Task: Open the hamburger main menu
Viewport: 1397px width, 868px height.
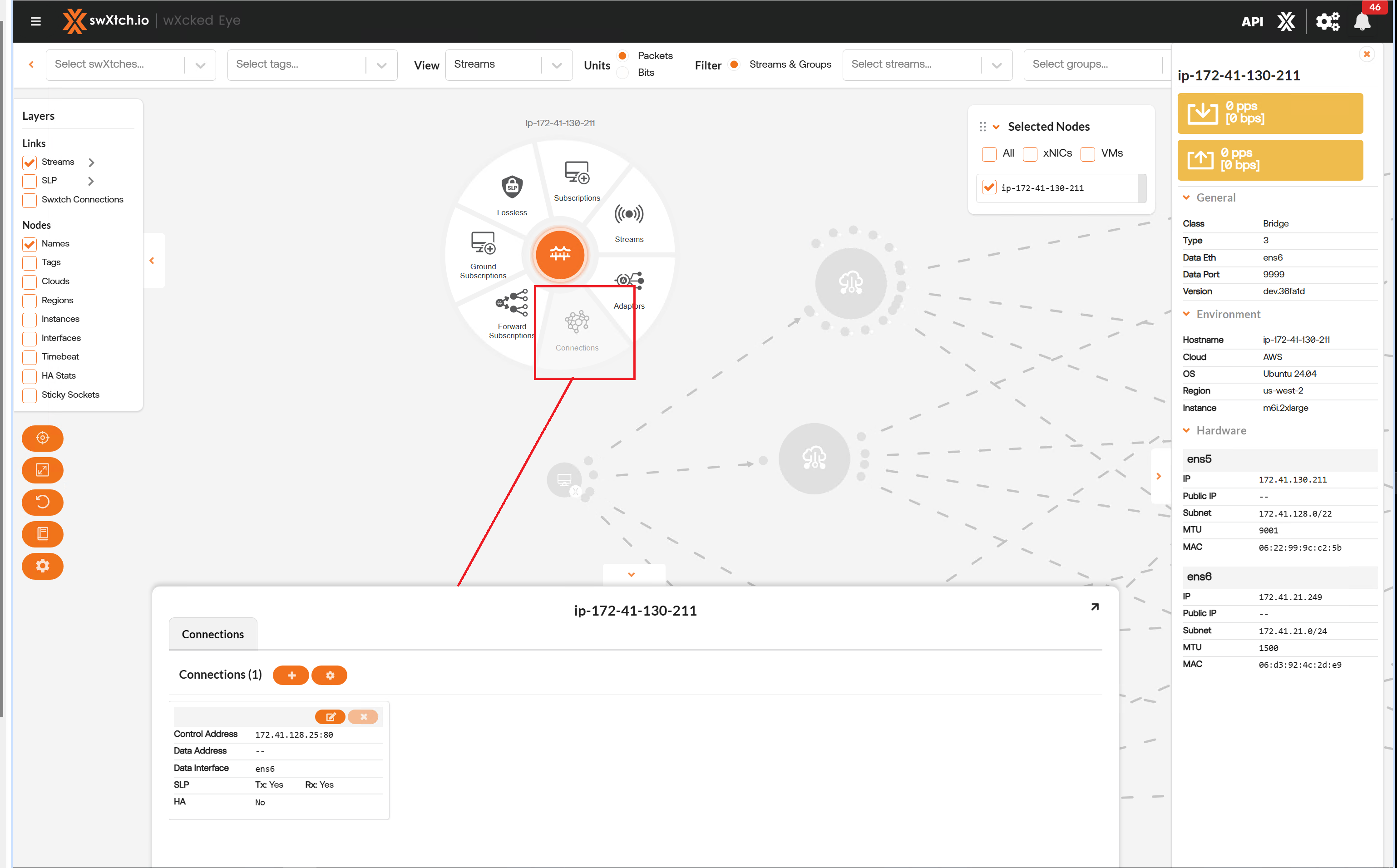Action: pyautogui.click(x=35, y=21)
